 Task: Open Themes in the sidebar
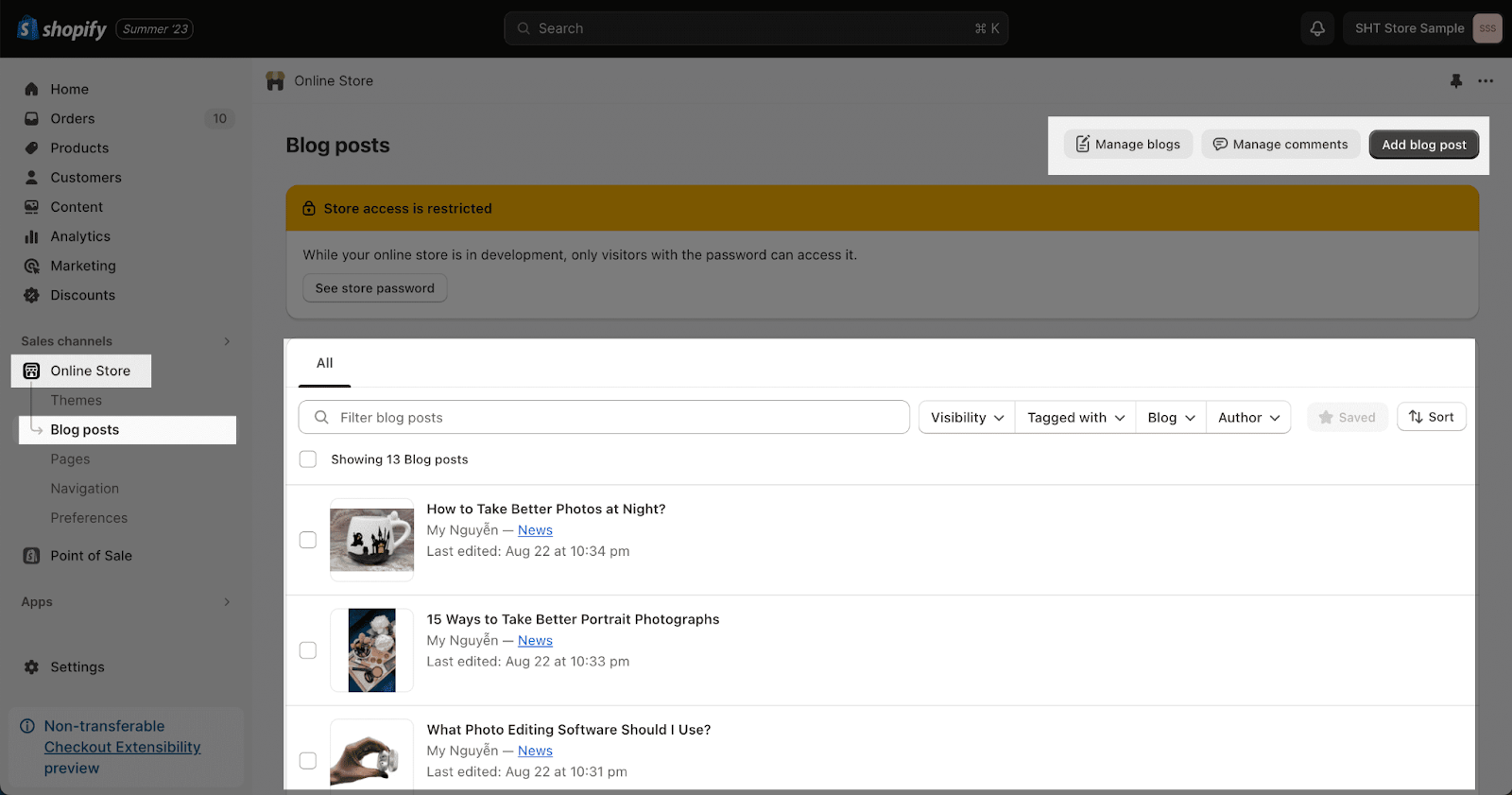[77, 400]
